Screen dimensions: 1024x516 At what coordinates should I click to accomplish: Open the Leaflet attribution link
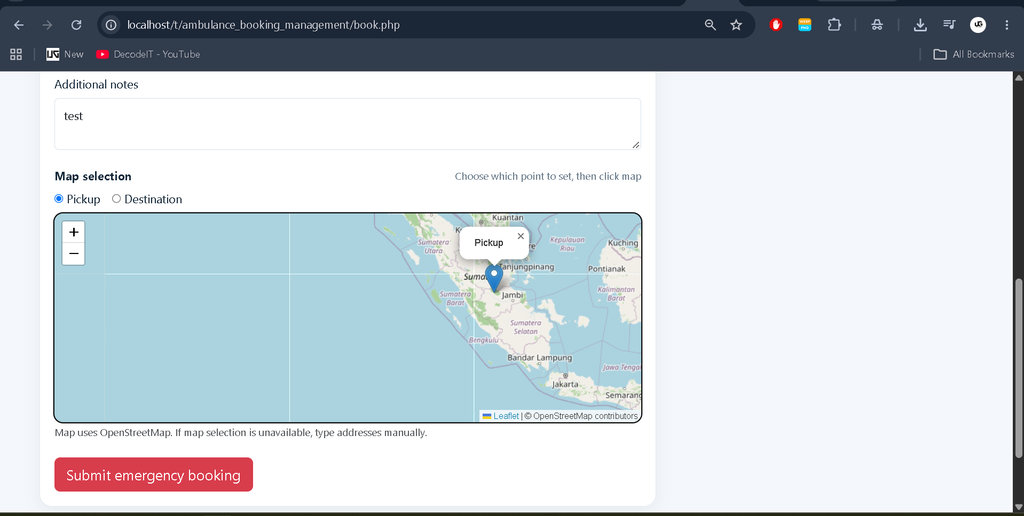(506, 416)
